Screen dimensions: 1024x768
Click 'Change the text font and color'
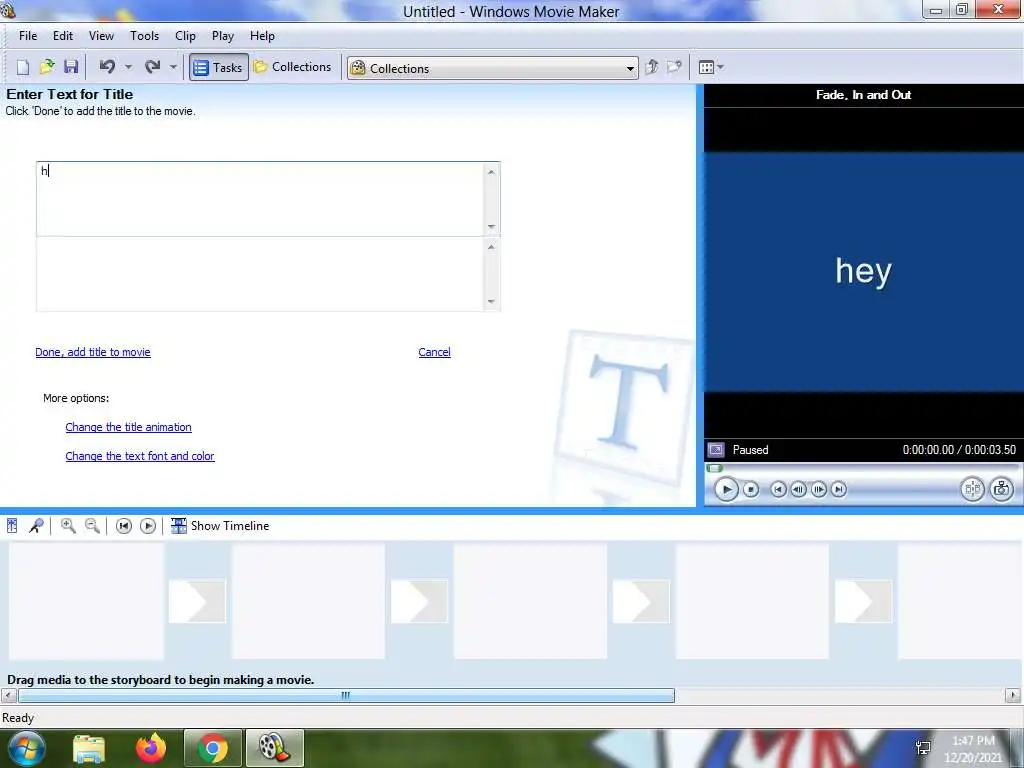tap(140, 456)
